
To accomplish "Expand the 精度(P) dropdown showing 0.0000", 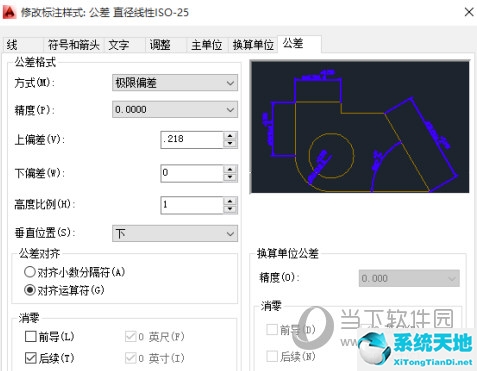I will 175,109.
